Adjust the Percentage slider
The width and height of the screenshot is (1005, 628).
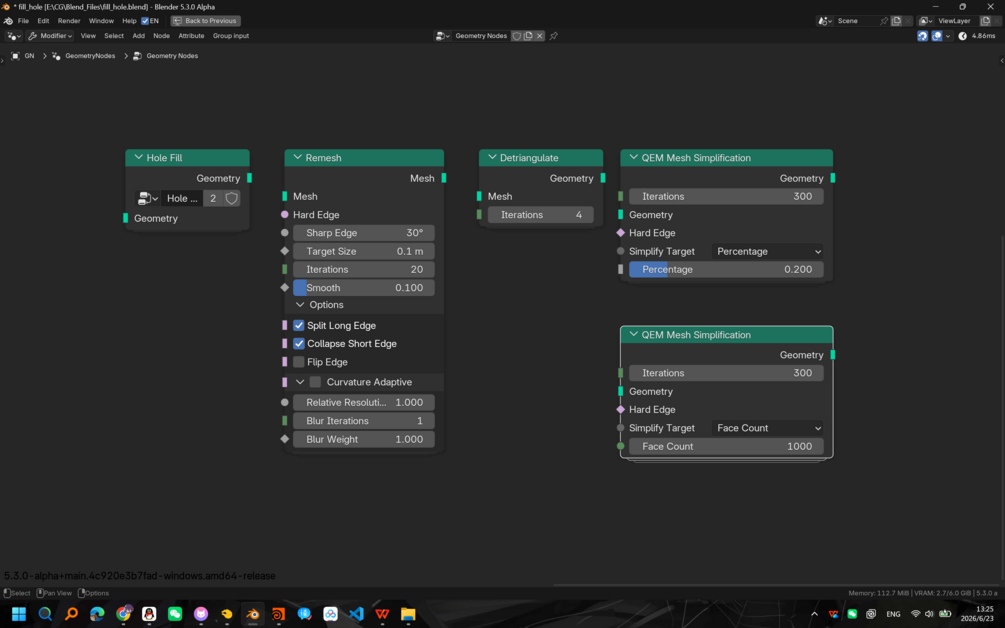[x=726, y=269]
